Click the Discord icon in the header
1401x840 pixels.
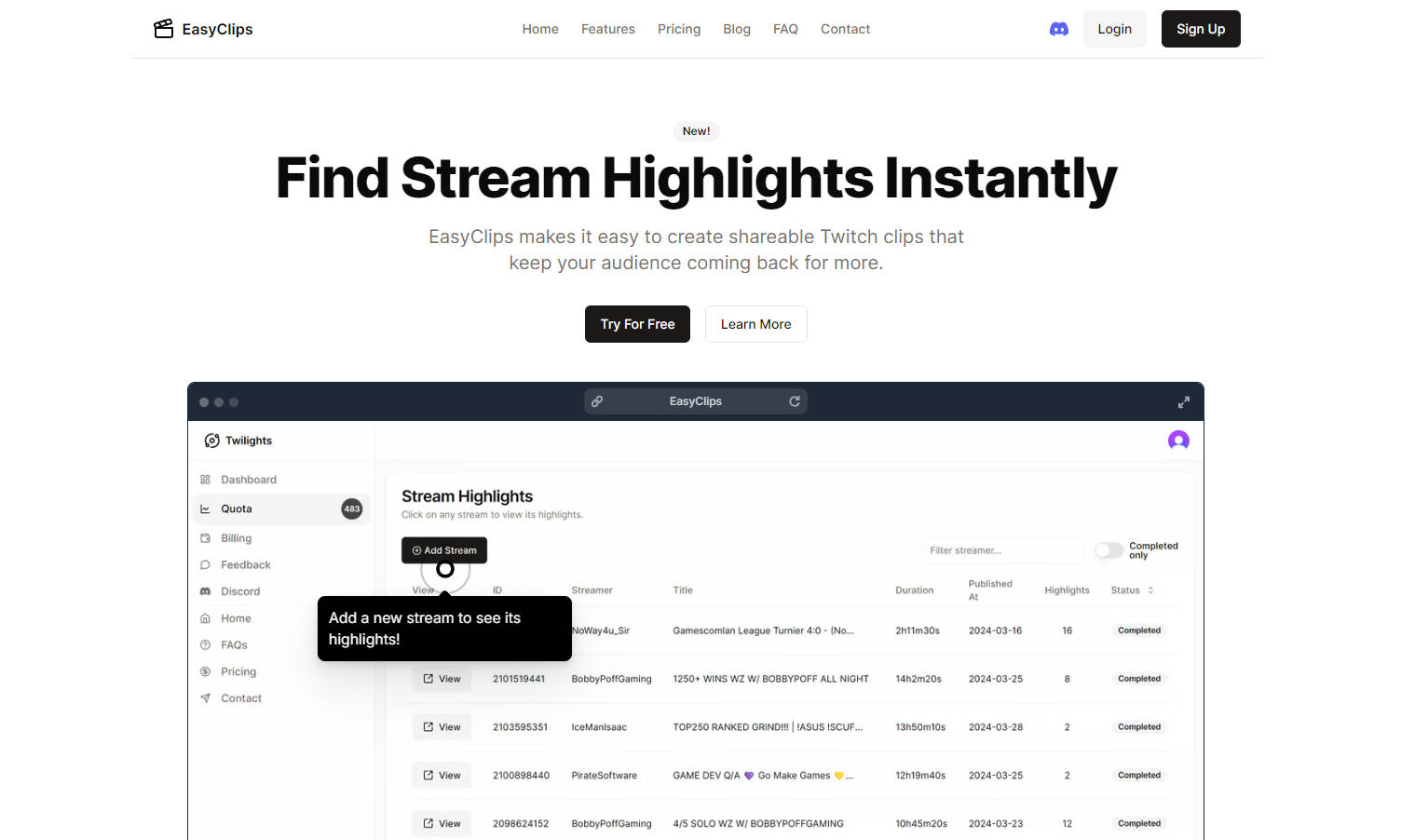tap(1059, 29)
